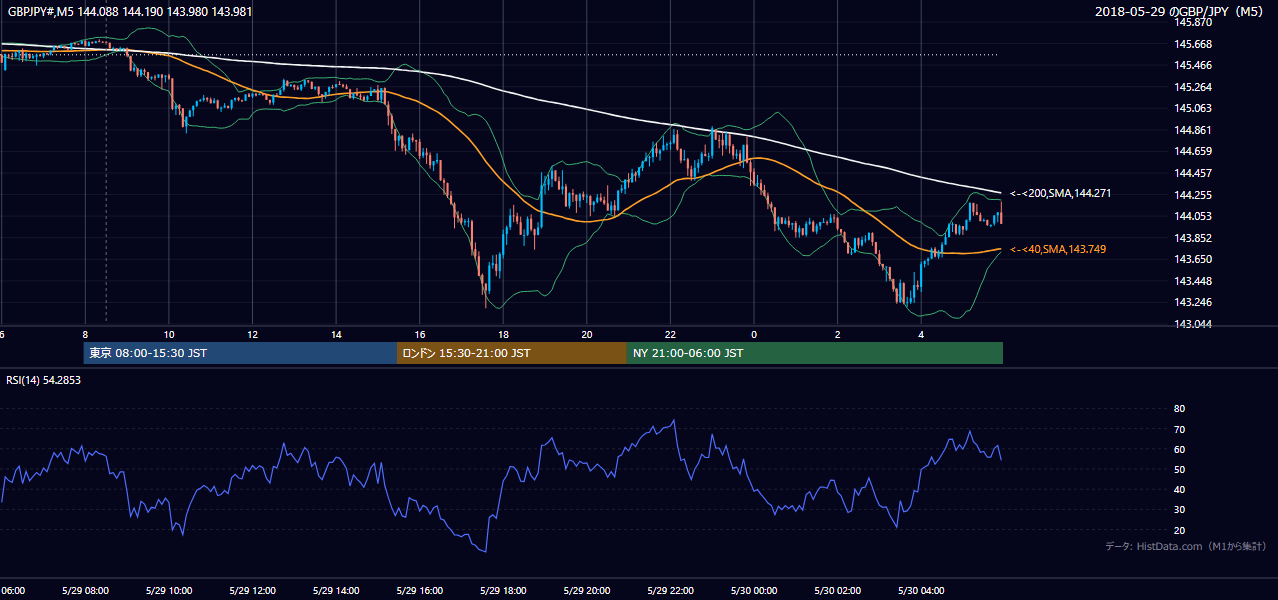1278x600 pixels.
Task: Click price axis value 144.457
Action: pyautogui.click(x=1193, y=173)
